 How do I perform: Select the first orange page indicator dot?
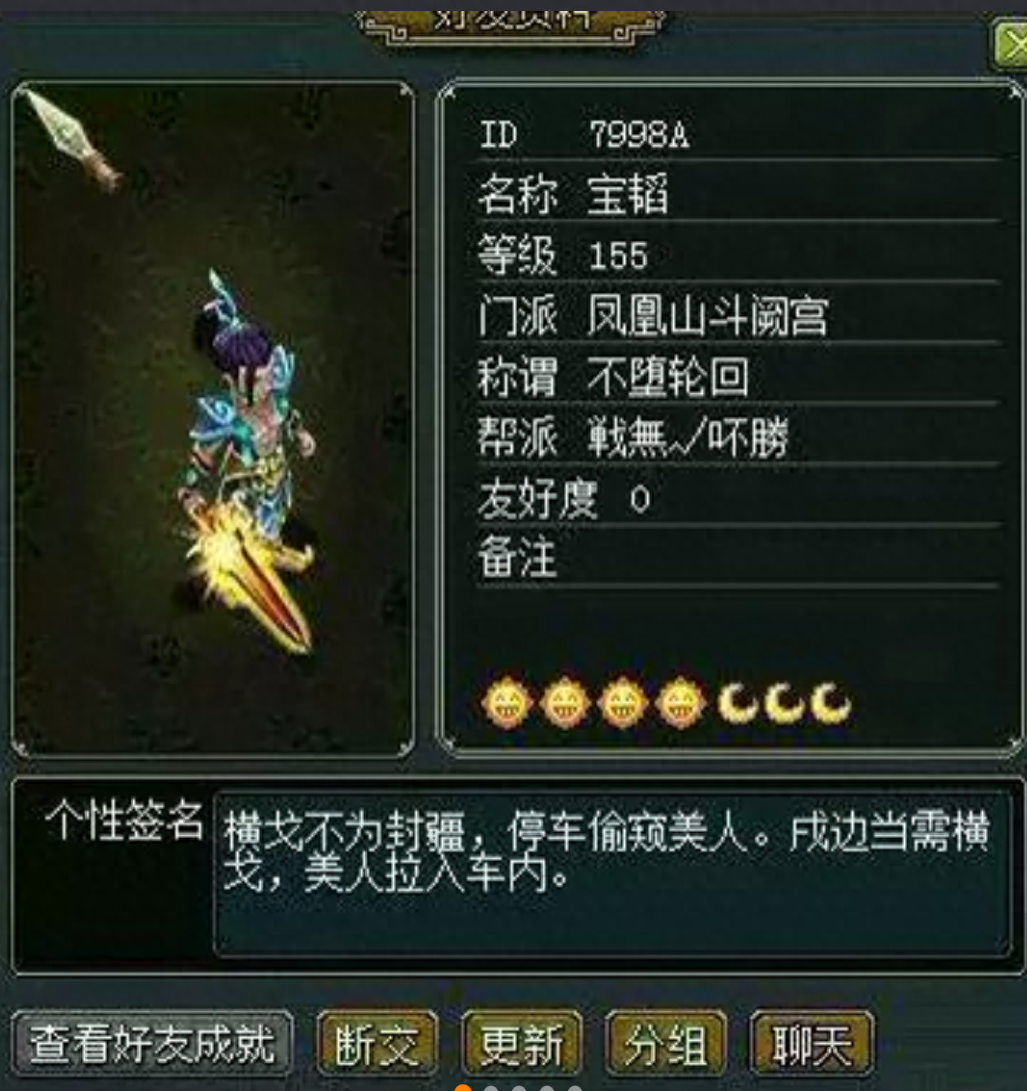tap(463, 1088)
